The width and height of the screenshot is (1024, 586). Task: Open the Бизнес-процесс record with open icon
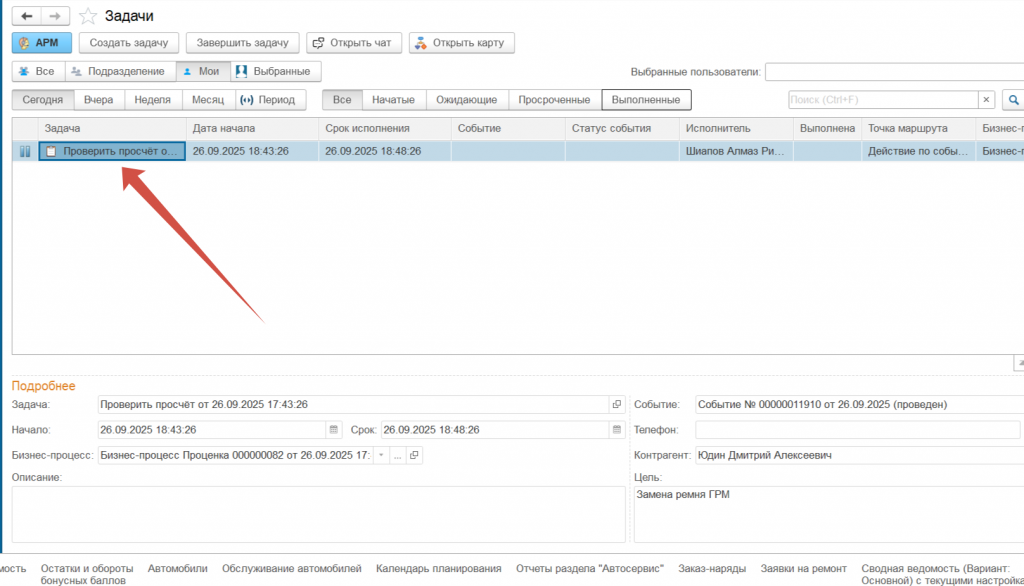click(x=414, y=456)
